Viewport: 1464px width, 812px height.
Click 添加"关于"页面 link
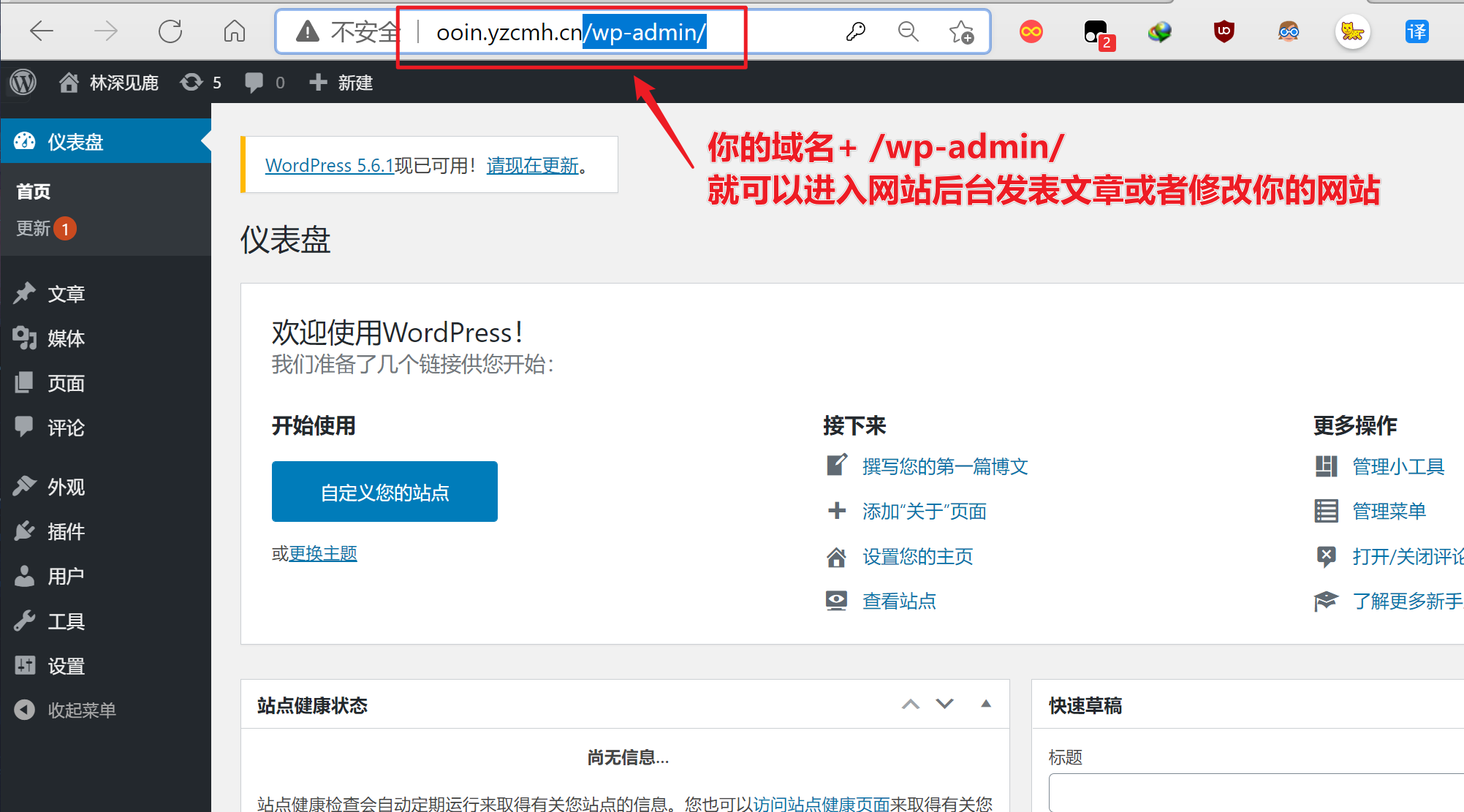(x=925, y=511)
